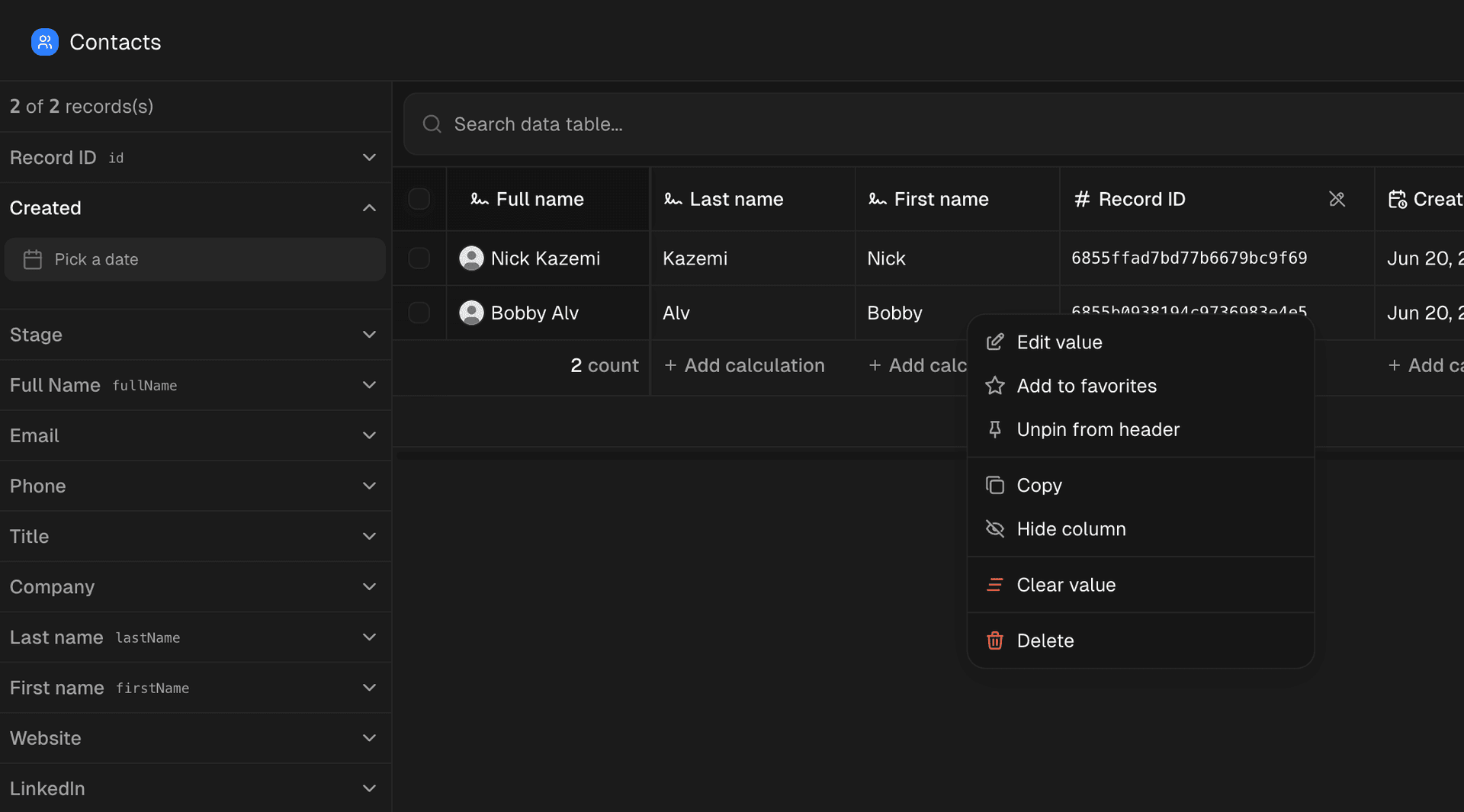This screenshot has width=1464, height=812.
Task: Click the 2 count summary button
Action: (604, 365)
